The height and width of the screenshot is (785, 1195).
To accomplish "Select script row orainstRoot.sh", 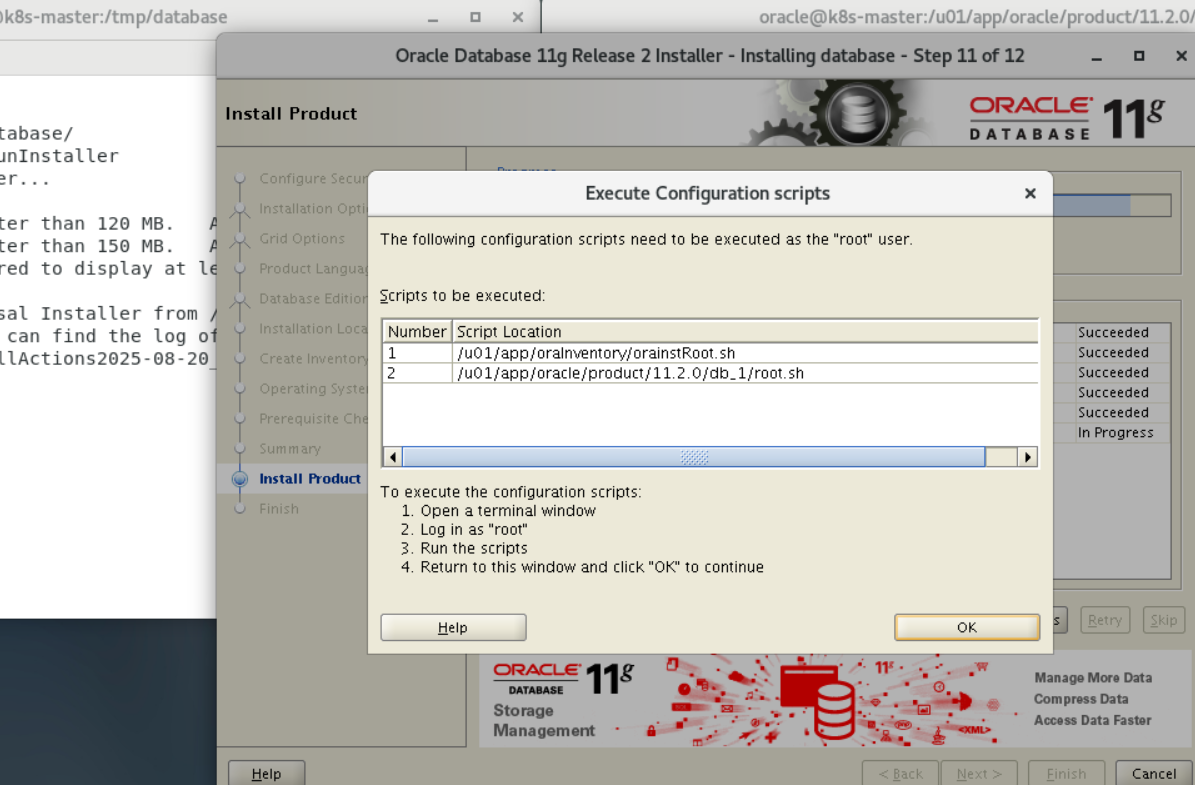I will tap(710, 353).
